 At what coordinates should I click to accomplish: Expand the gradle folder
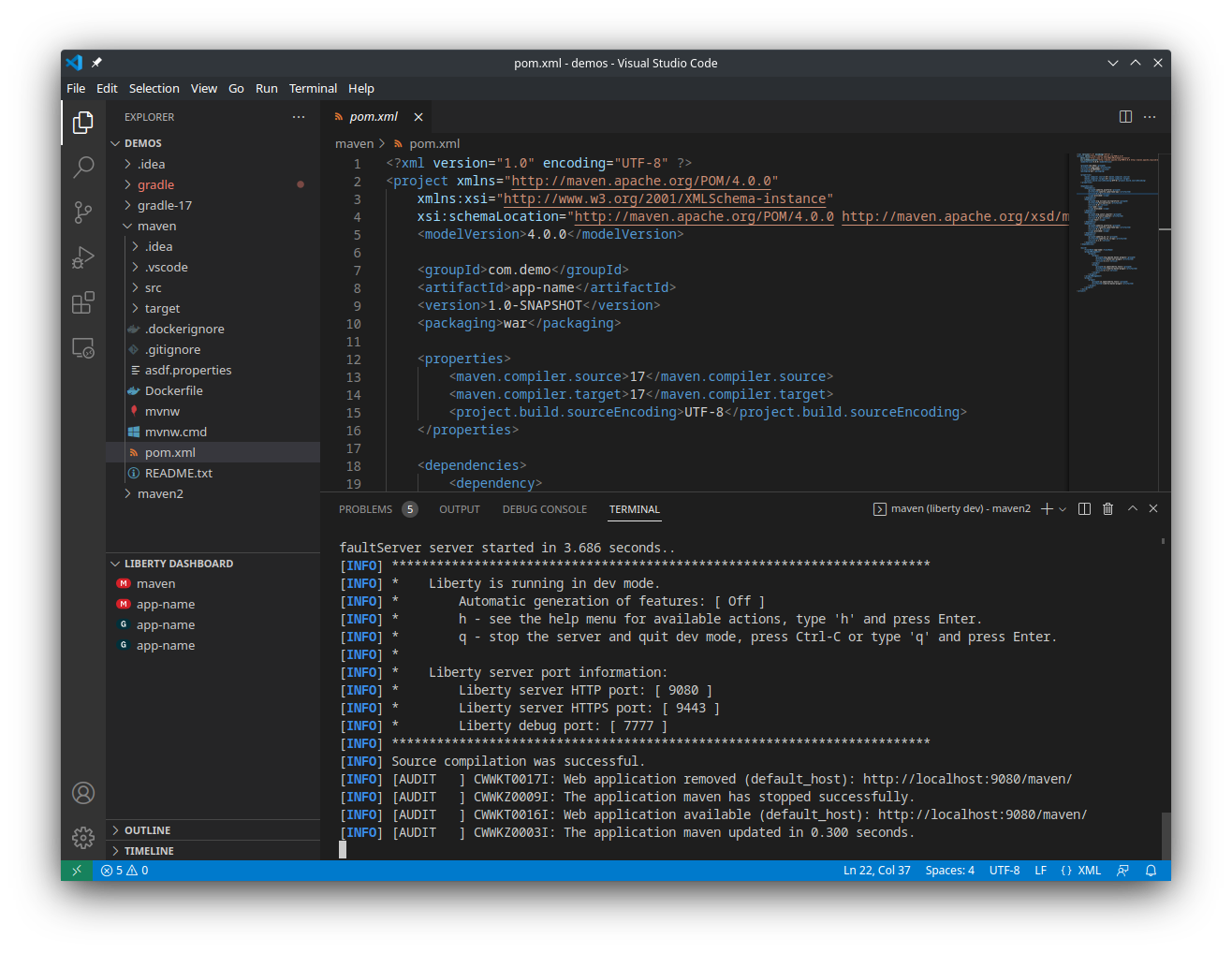click(213, 184)
